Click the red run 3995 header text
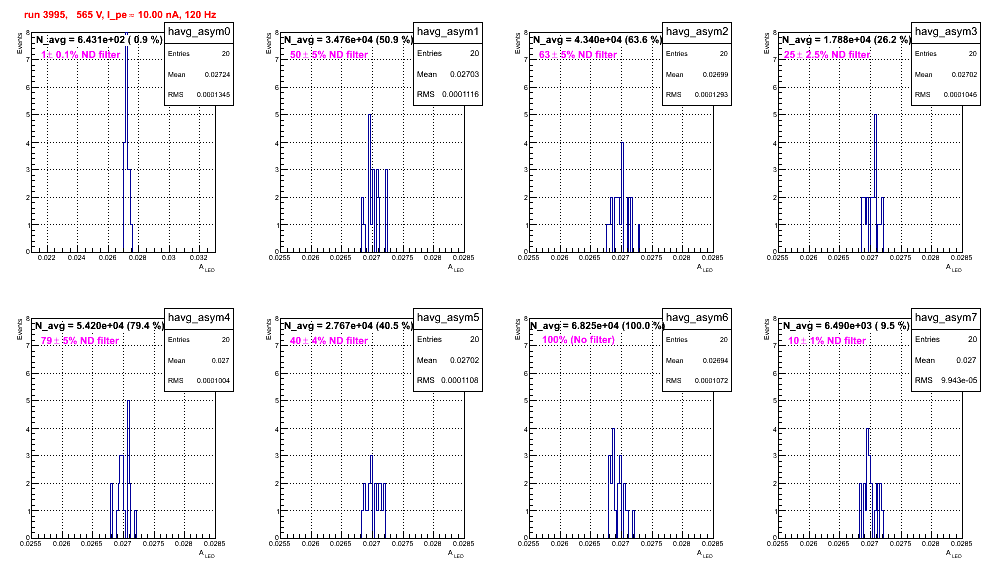 (120, 14)
